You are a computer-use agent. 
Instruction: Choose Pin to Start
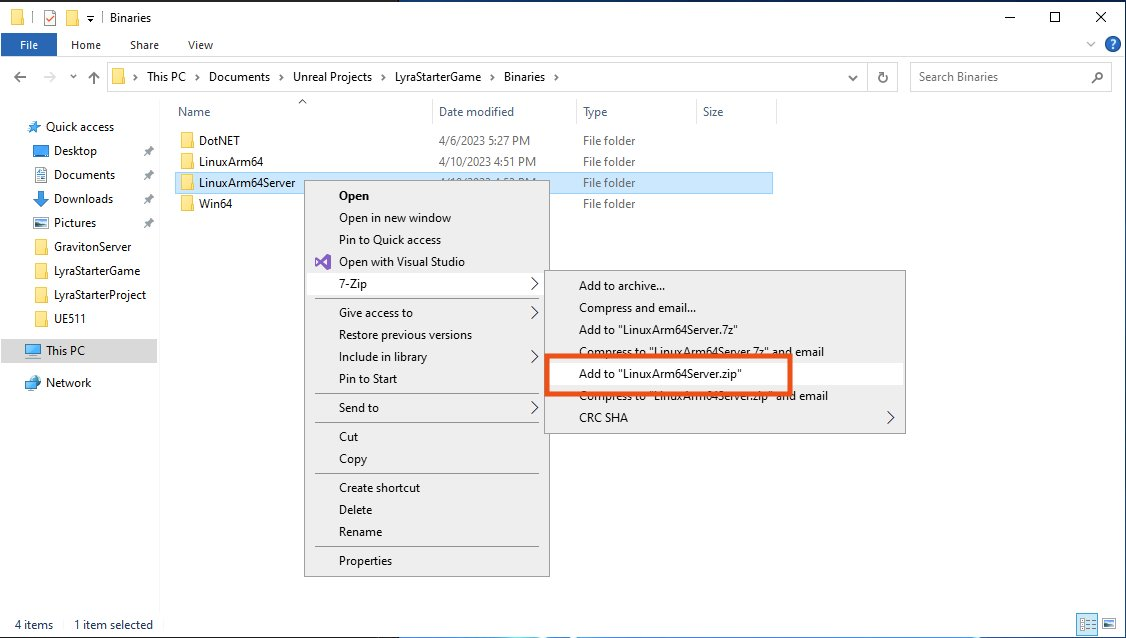pos(368,379)
